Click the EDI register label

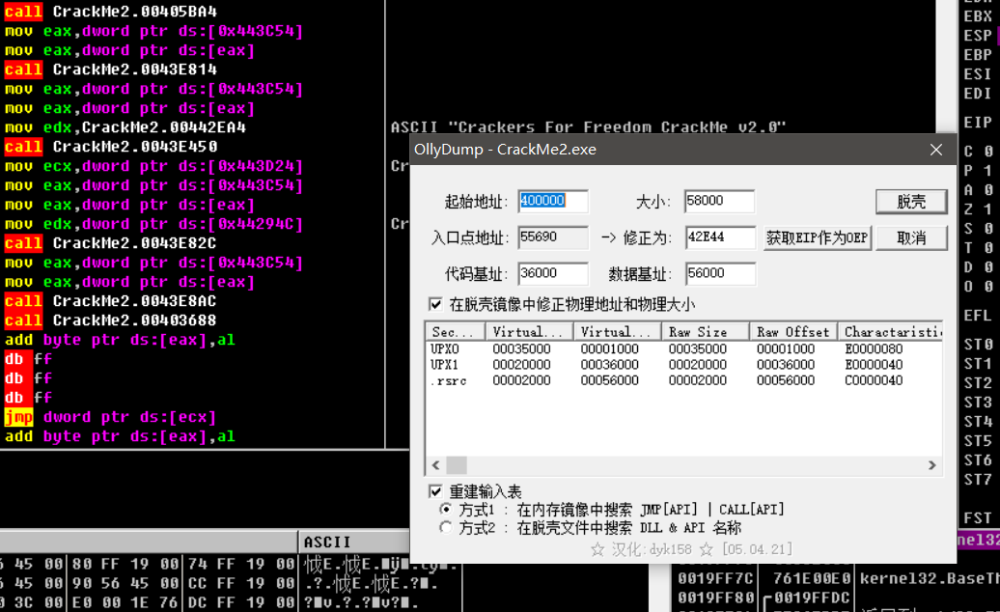pos(978,94)
